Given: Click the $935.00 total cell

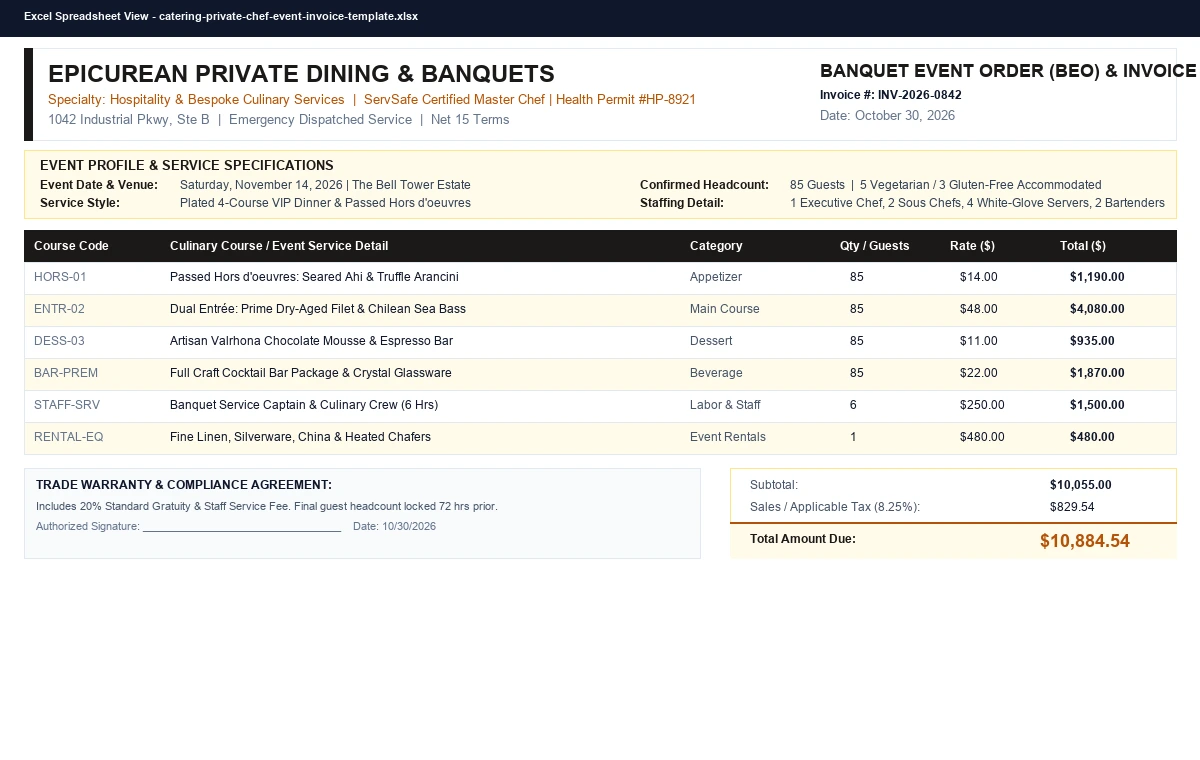Looking at the screenshot, I should [x=1092, y=341].
